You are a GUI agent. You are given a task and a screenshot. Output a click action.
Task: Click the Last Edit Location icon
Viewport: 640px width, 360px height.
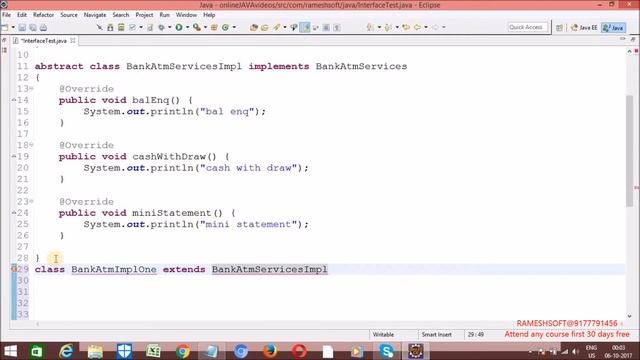pyautogui.click(x=406, y=27)
